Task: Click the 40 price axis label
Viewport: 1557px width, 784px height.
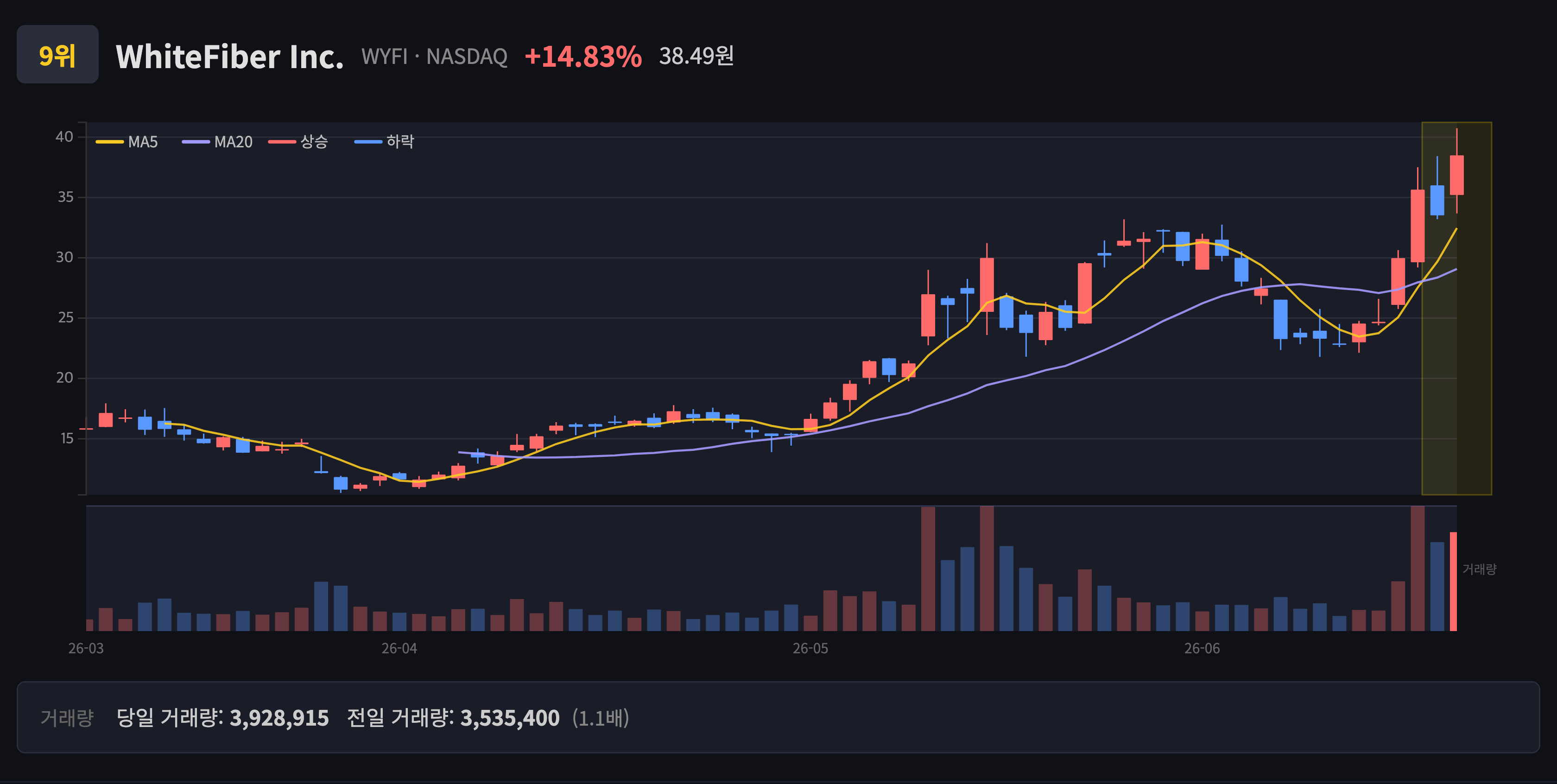Action: pyautogui.click(x=64, y=137)
